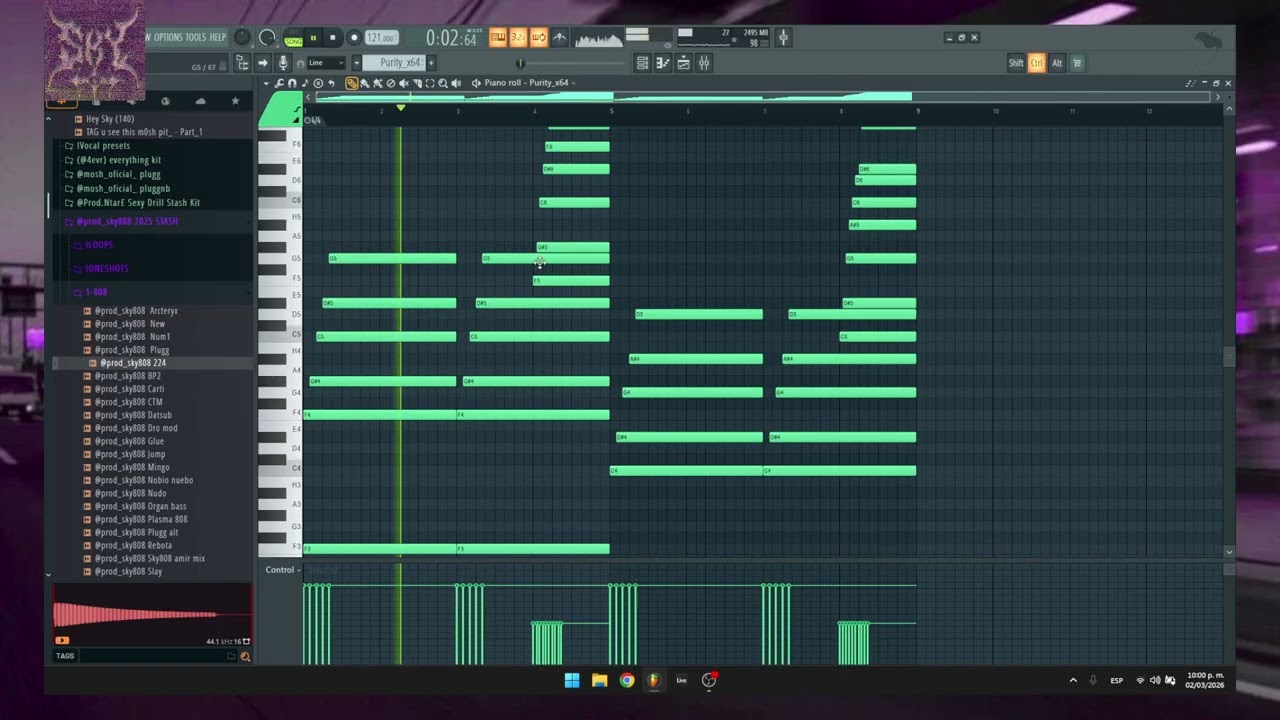Toggle the 3.2.1 countdown before recording
Screen dimensions: 1280x720
click(518, 38)
